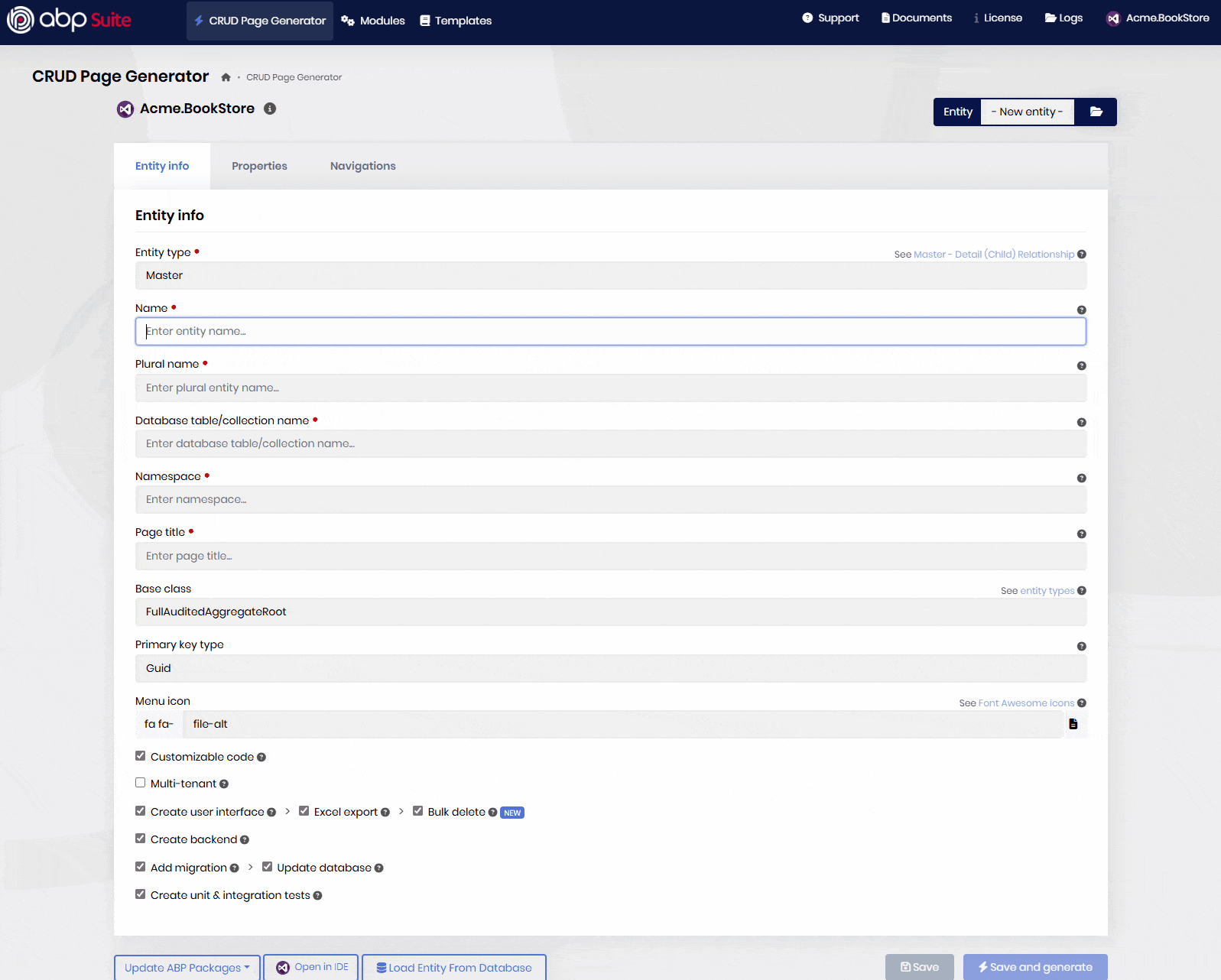This screenshot has height=980, width=1221.
Task: Open the Entity type dropdown showing Master
Action: pyautogui.click(x=610, y=276)
